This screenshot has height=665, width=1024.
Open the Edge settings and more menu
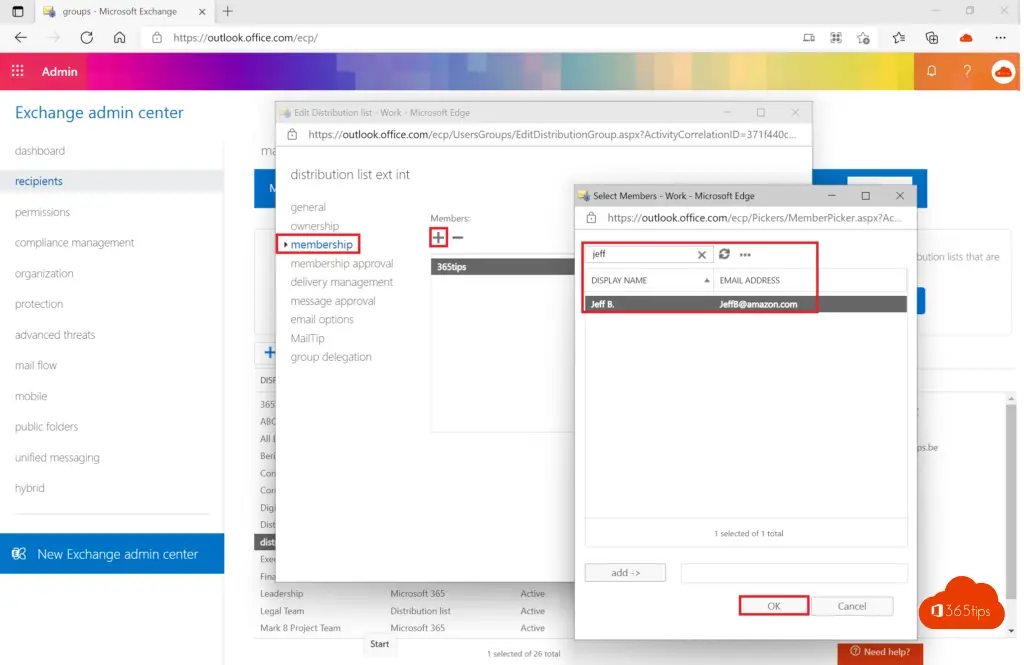click(x=1000, y=38)
